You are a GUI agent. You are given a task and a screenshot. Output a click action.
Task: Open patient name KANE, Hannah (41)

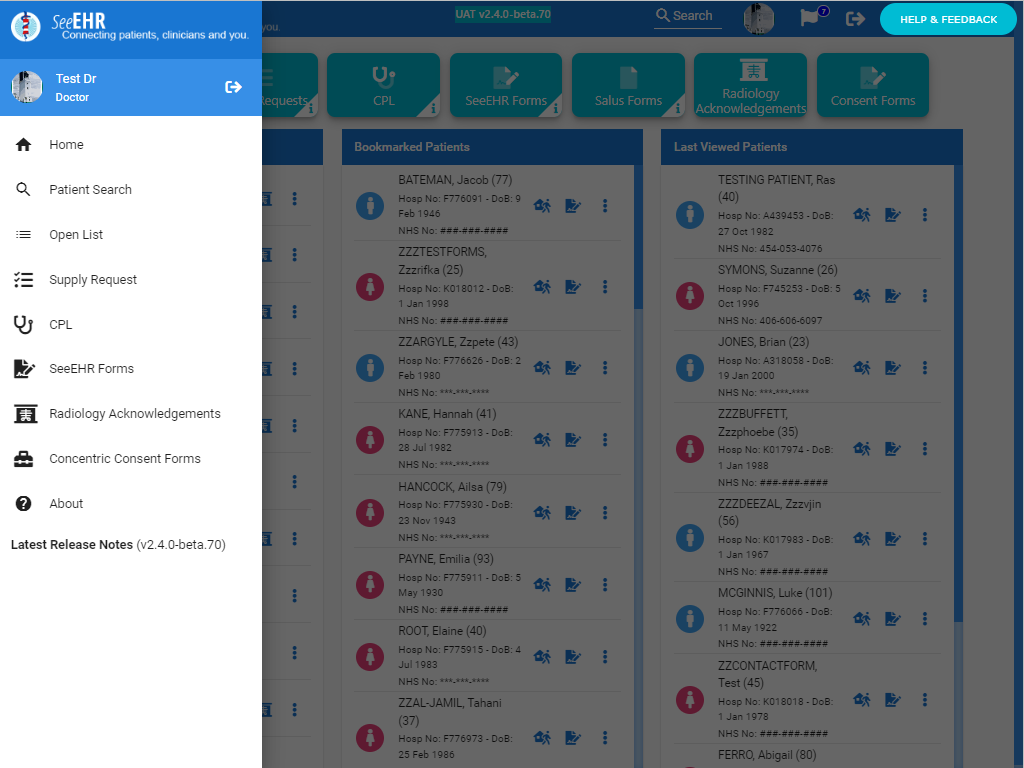[x=447, y=414]
